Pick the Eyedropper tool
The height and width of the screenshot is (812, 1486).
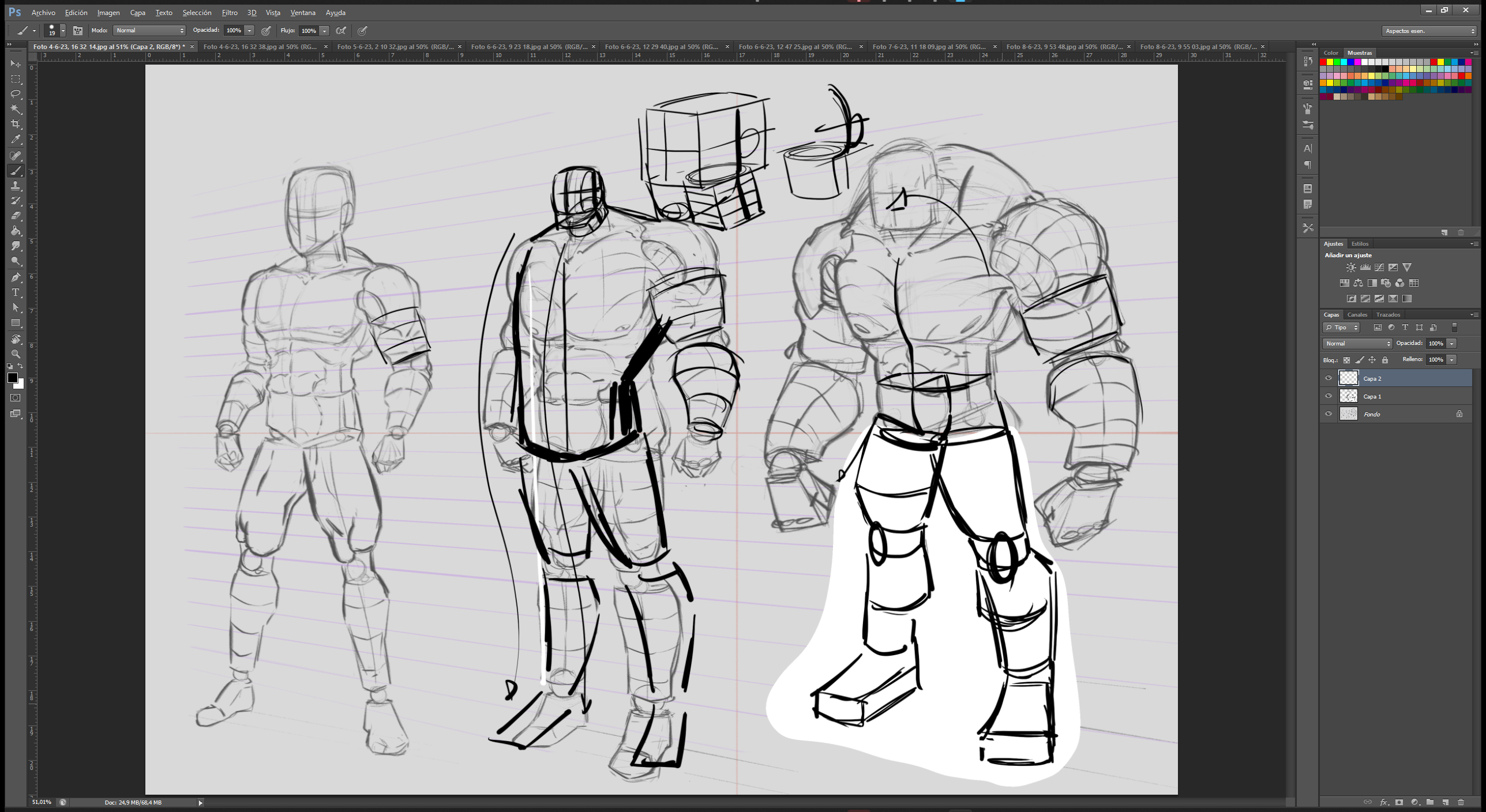pos(16,139)
